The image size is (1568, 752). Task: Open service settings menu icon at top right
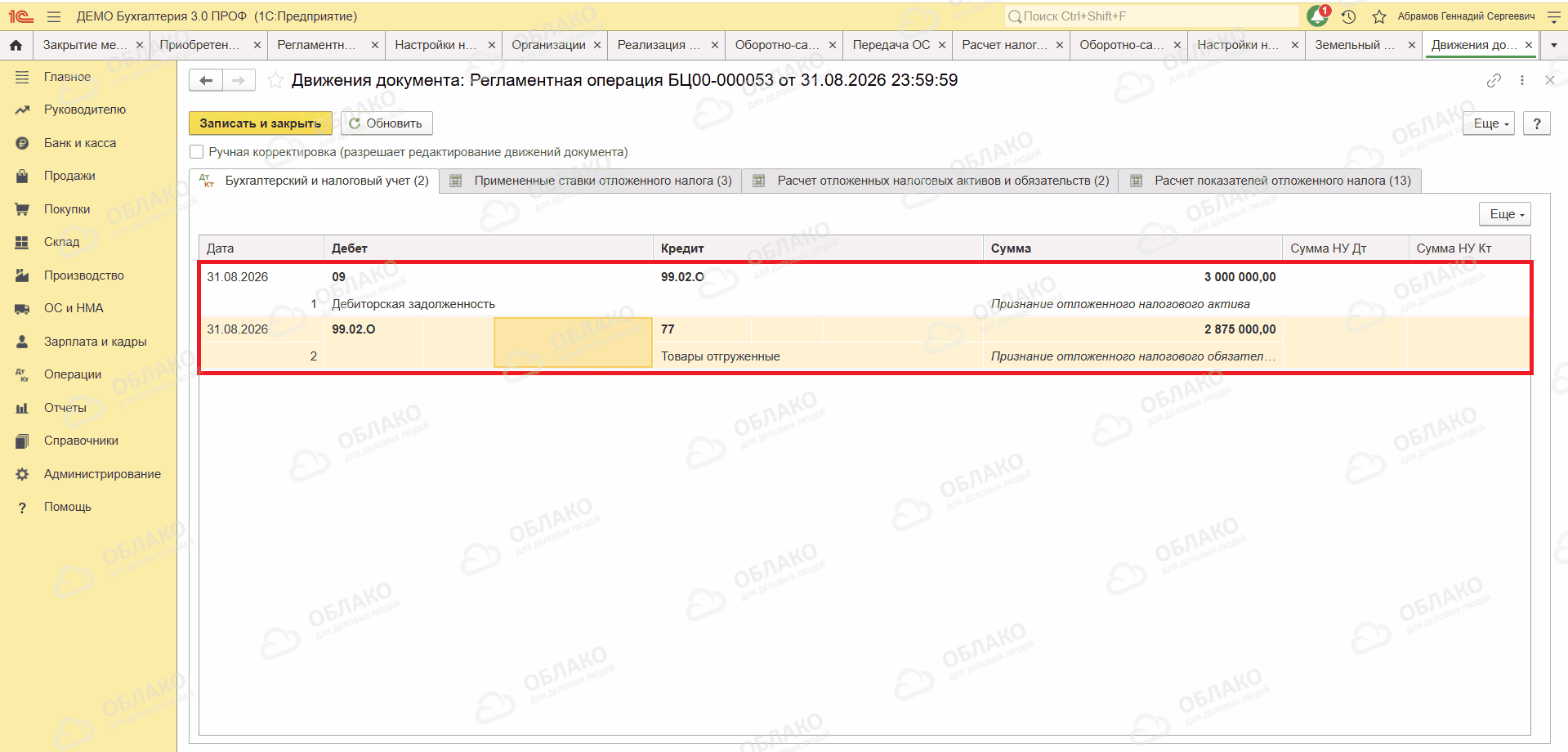pyautogui.click(x=1554, y=16)
